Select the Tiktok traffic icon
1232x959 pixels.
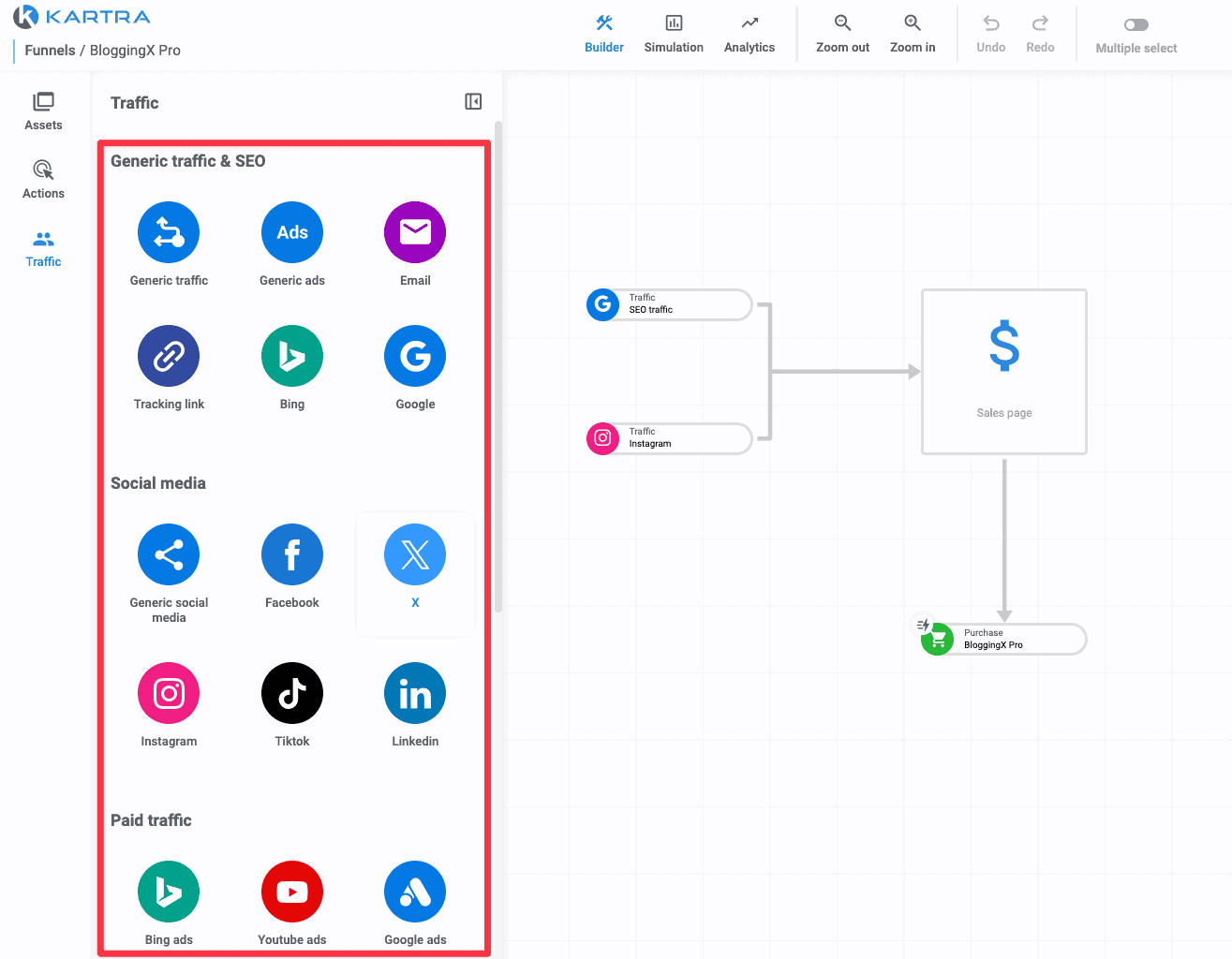(x=292, y=693)
